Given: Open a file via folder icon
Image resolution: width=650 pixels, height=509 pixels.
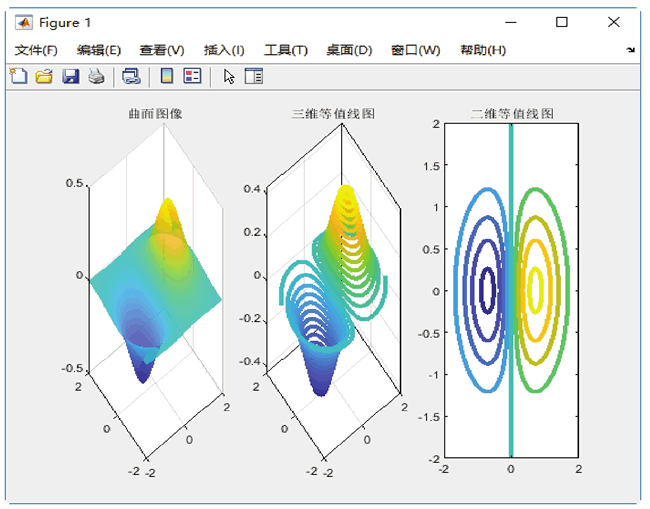Looking at the screenshot, I should [44, 76].
